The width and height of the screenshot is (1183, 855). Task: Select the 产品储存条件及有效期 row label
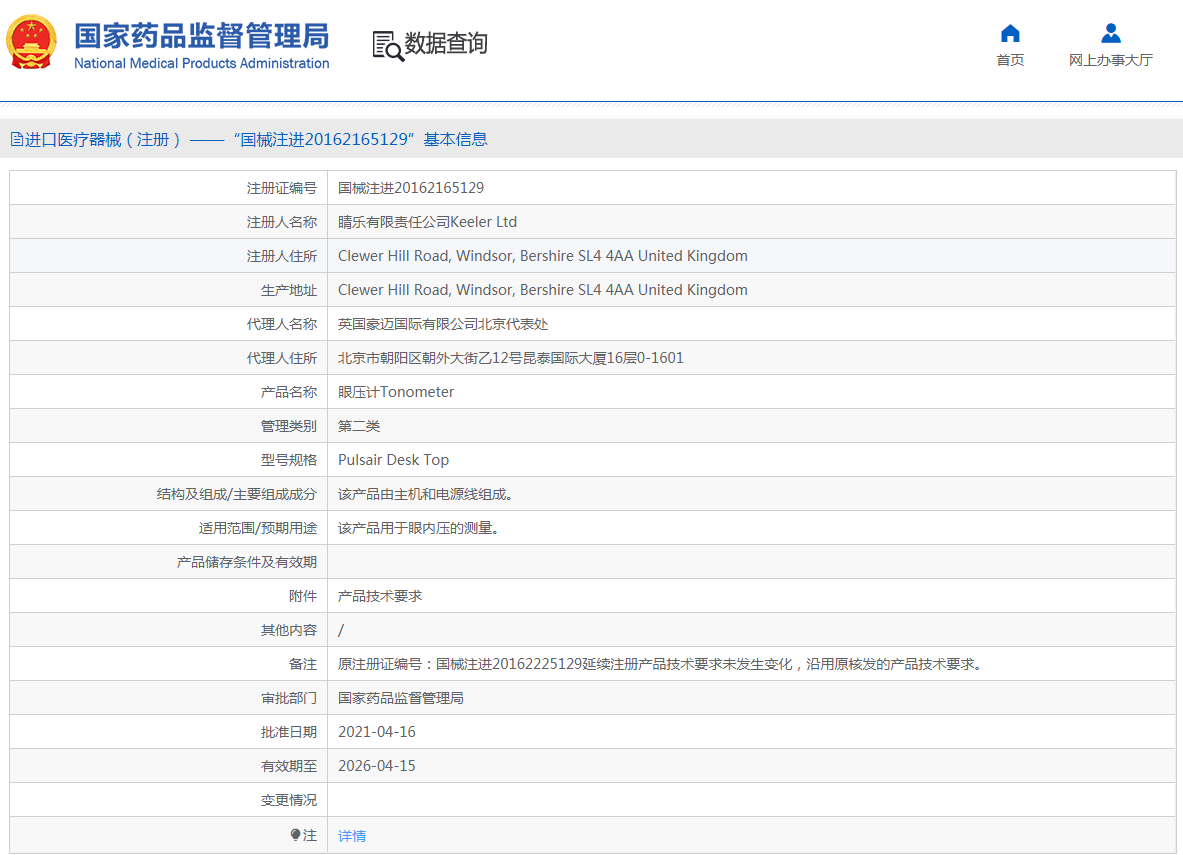(247, 562)
